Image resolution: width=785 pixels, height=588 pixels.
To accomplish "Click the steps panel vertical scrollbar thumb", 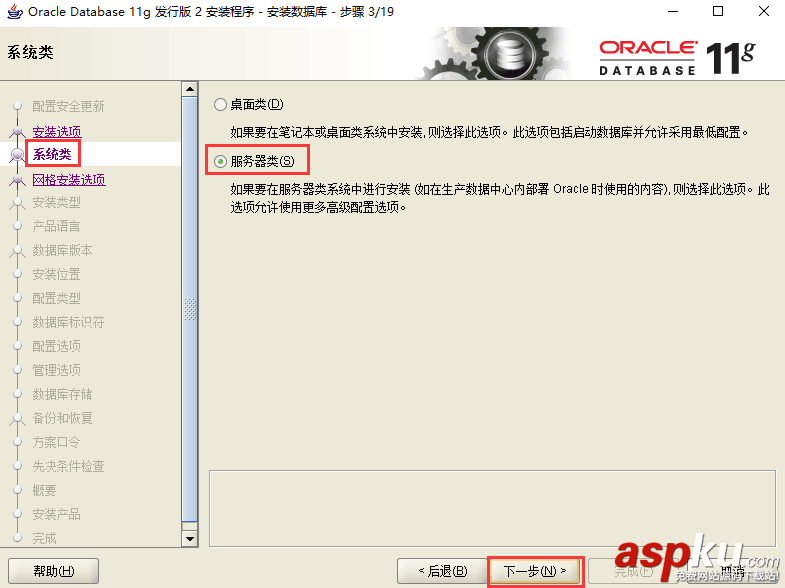I will tap(190, 309).
